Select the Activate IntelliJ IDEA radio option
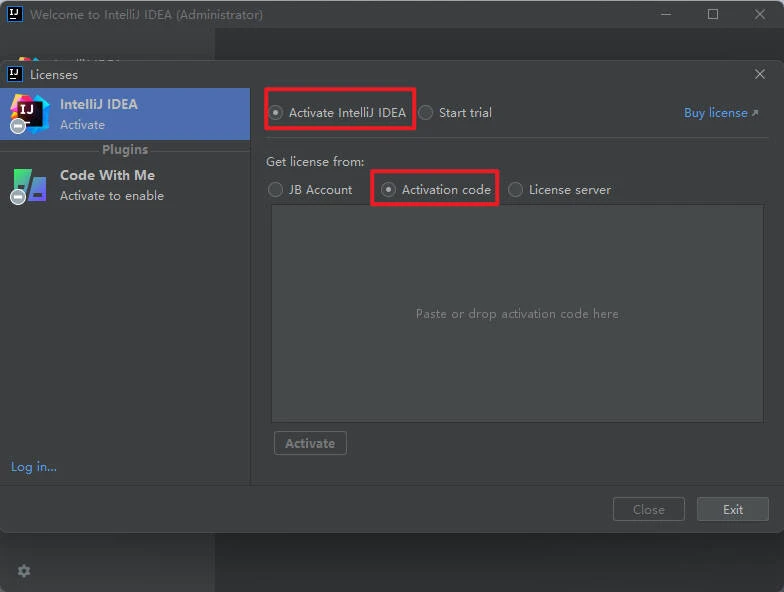This screenshot has height=592, width=784. [276, 113]
